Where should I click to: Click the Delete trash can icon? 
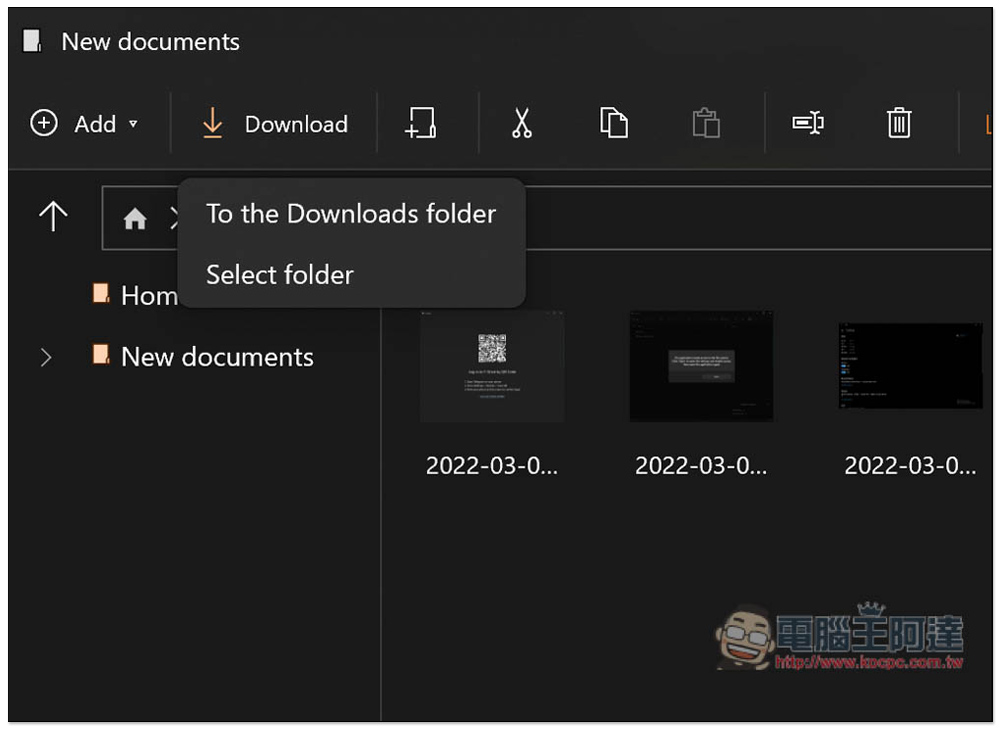point(899,123)
